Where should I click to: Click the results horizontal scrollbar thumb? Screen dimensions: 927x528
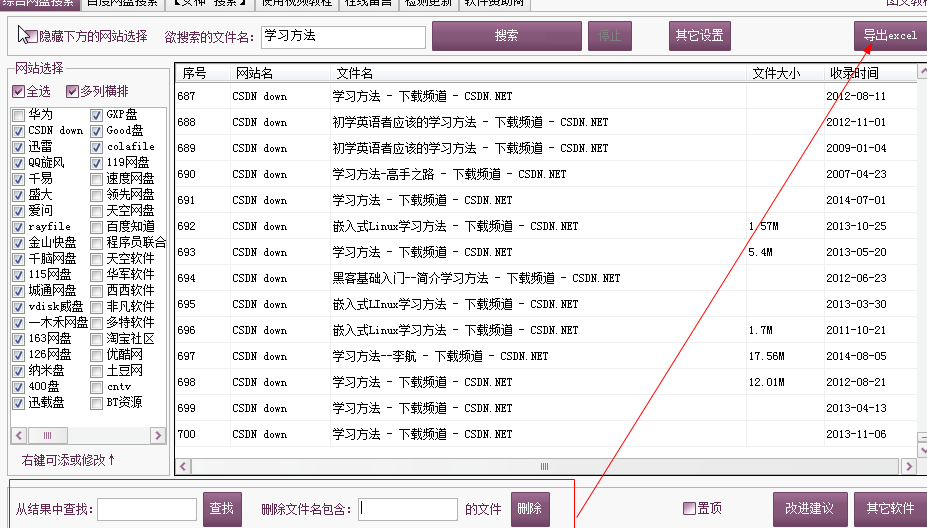(x=545, y=466)
